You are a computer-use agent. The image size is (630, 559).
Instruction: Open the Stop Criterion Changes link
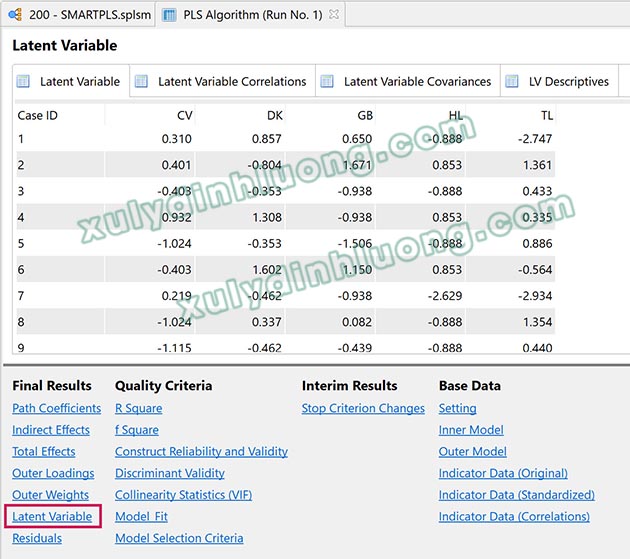point(363,408)
